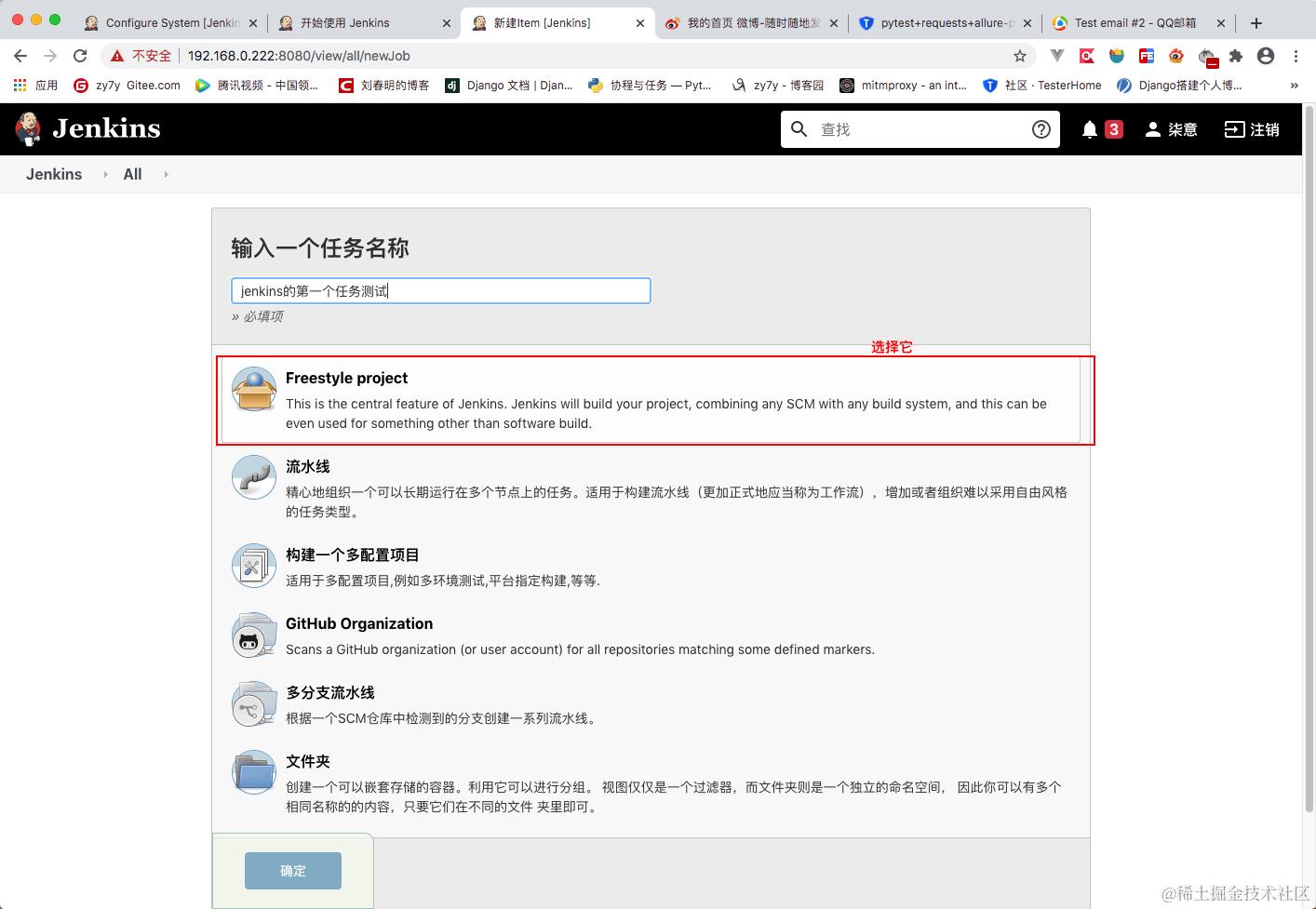Viewport: 1316px width, 909px height.
Task: Choose the 构建一个多配置项目 title
Action: [x=353, y=555]
